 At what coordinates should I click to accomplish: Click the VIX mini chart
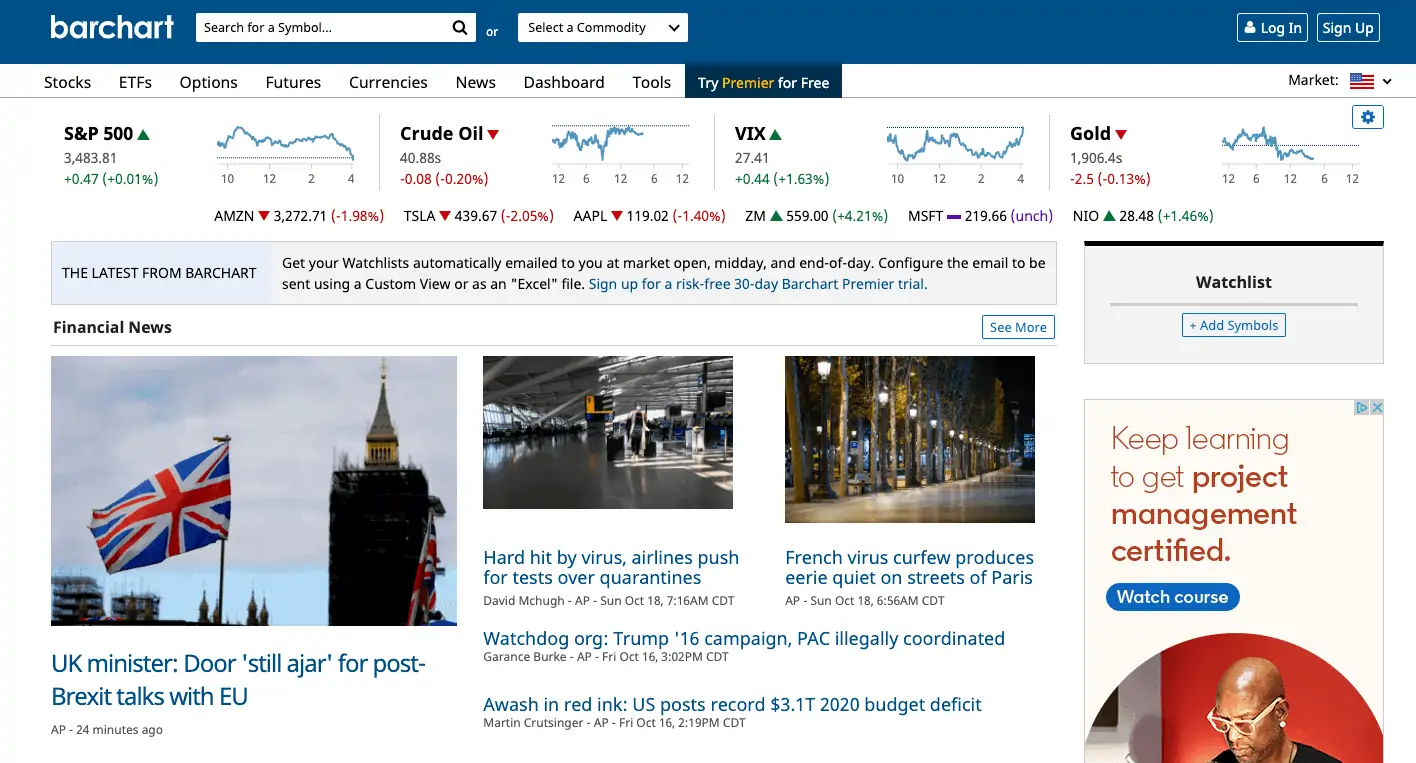(x=955, y=143)
